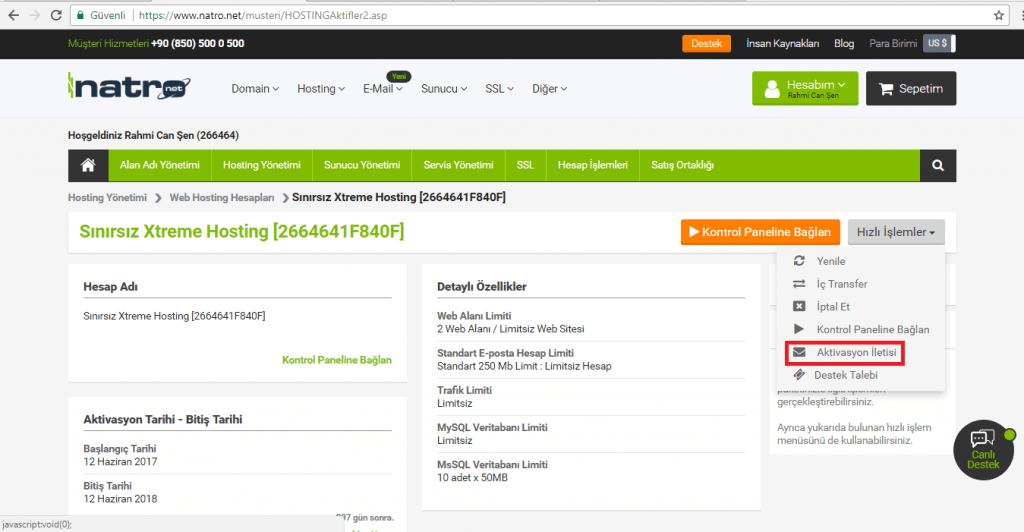Click the shopping cart icon in Sepetim
Viewport: 1024px width, 532px height.
click(886, 89)
